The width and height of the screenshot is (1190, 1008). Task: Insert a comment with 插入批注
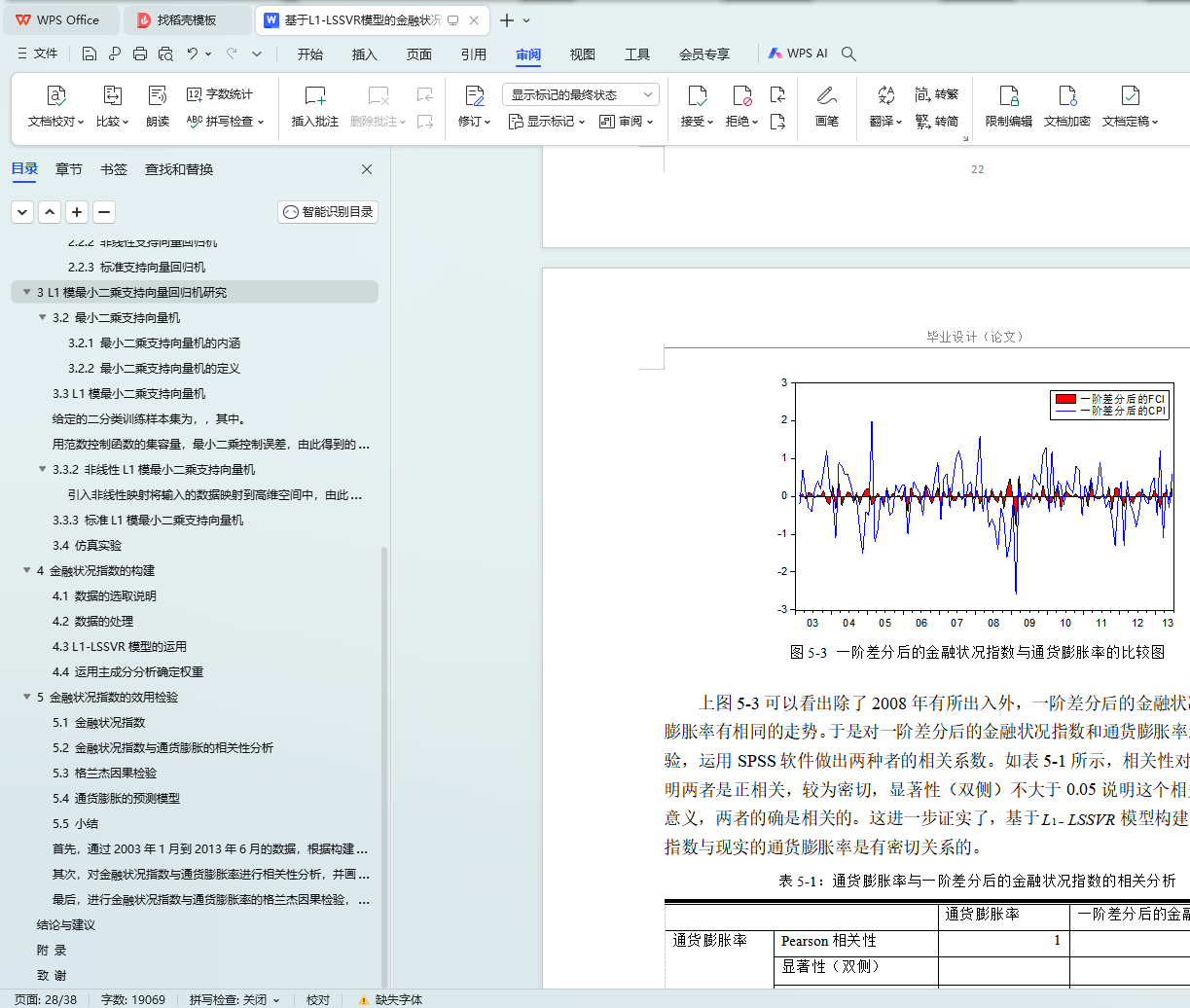coord(315,107)
